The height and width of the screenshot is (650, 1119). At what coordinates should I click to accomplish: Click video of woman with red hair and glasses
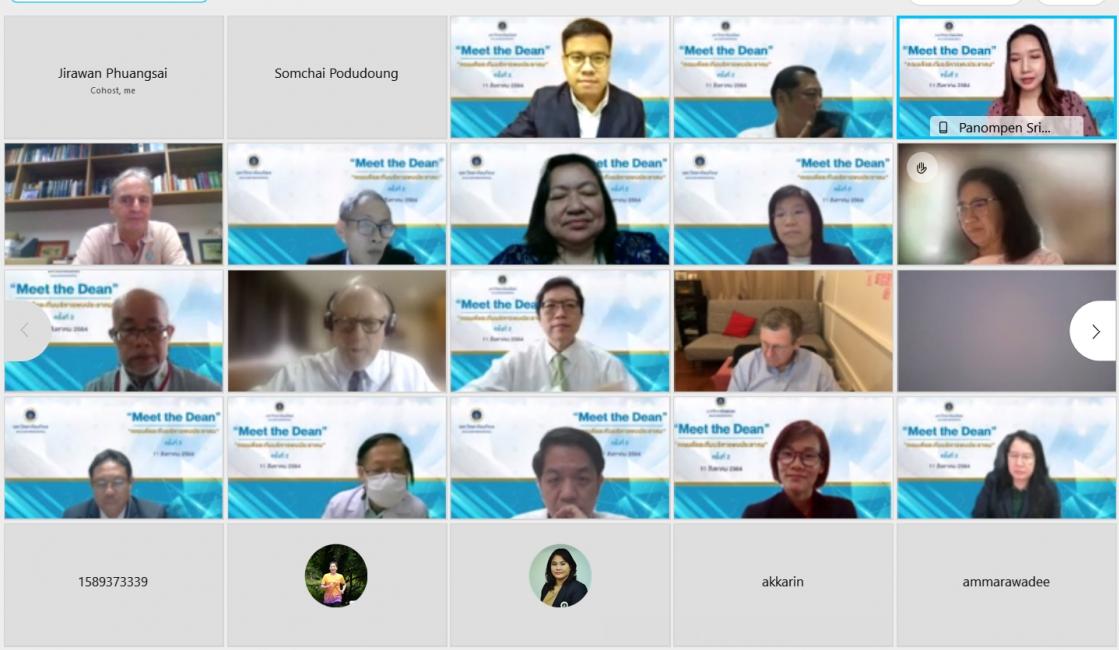tap(783, 457)
